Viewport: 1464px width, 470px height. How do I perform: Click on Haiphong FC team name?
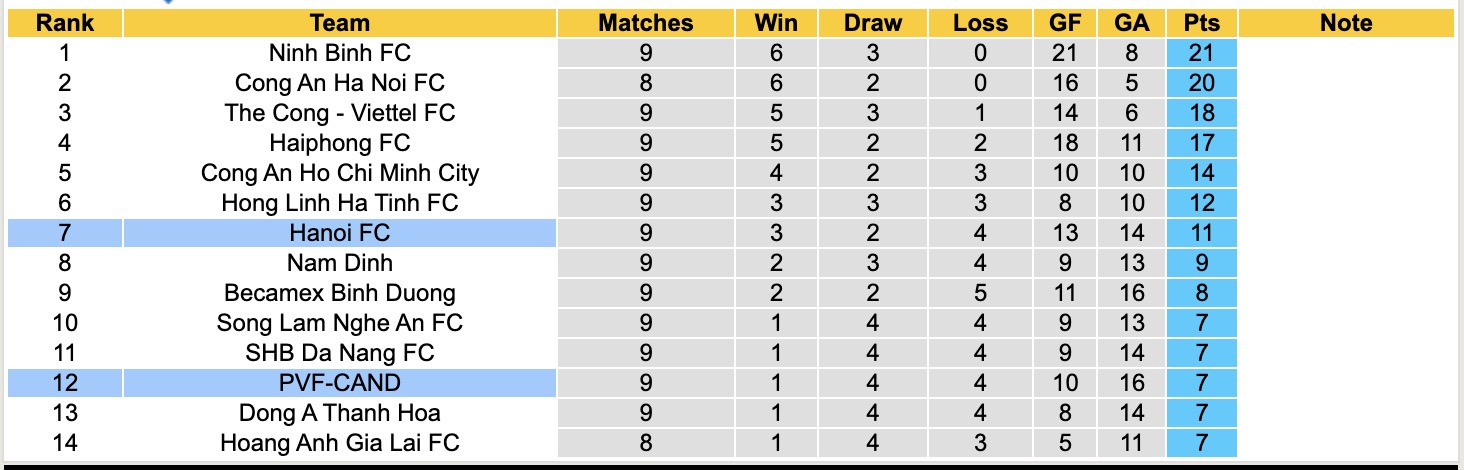click(340, 143)
